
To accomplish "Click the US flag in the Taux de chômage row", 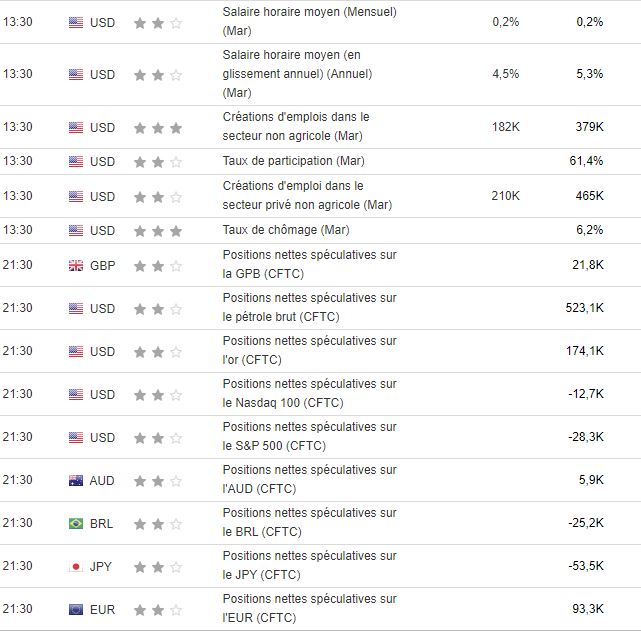I will (76, 230).
